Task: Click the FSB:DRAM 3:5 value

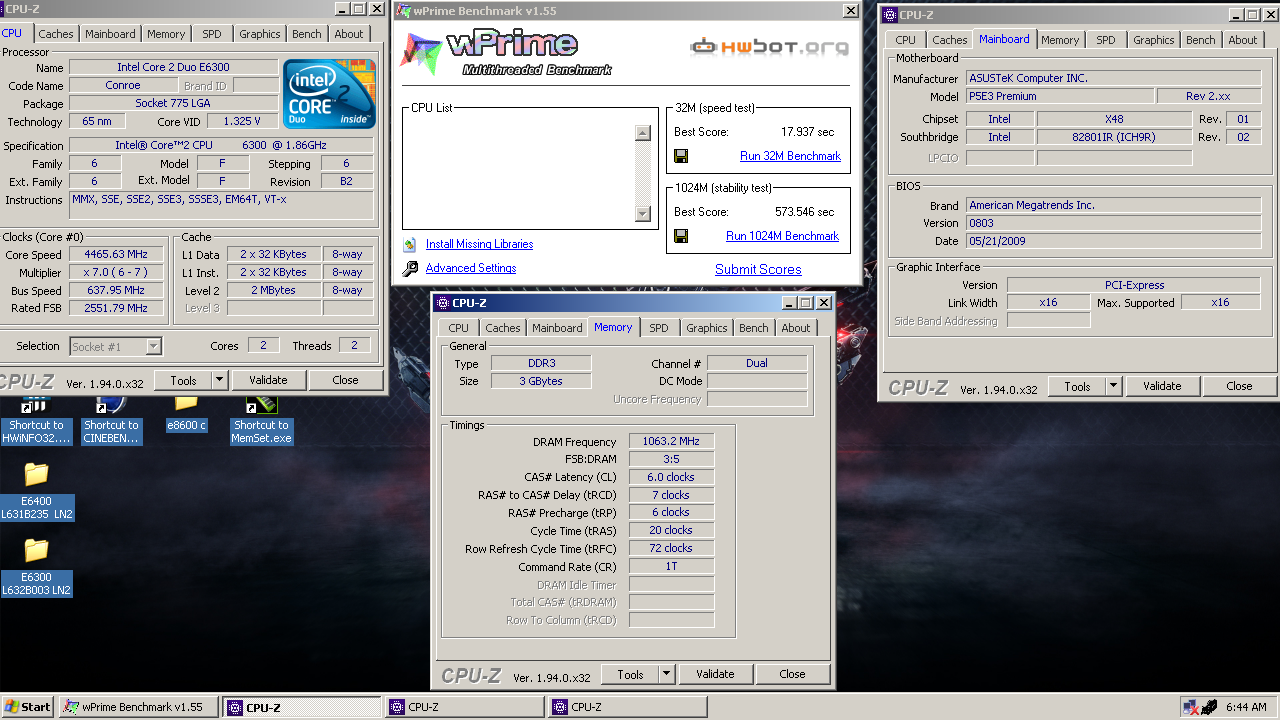Action: (x=671, y=459)
